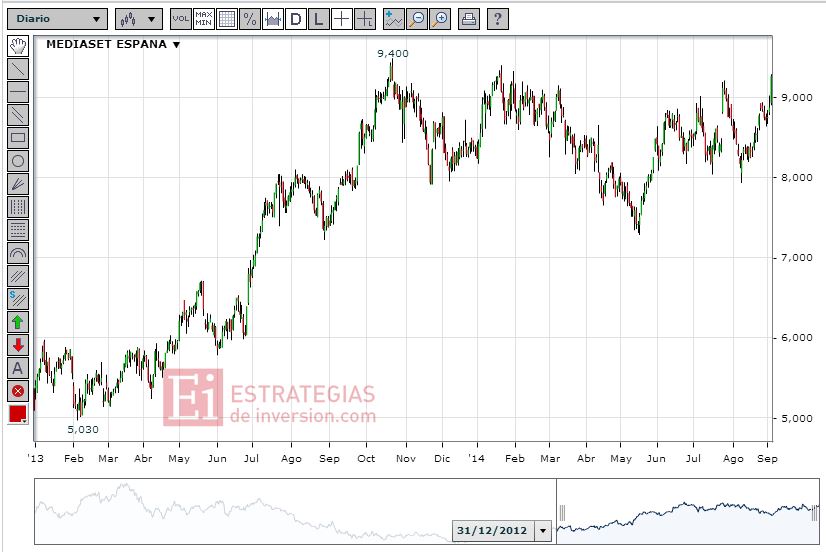Toggle the percent scale mode

pos(250,19)
